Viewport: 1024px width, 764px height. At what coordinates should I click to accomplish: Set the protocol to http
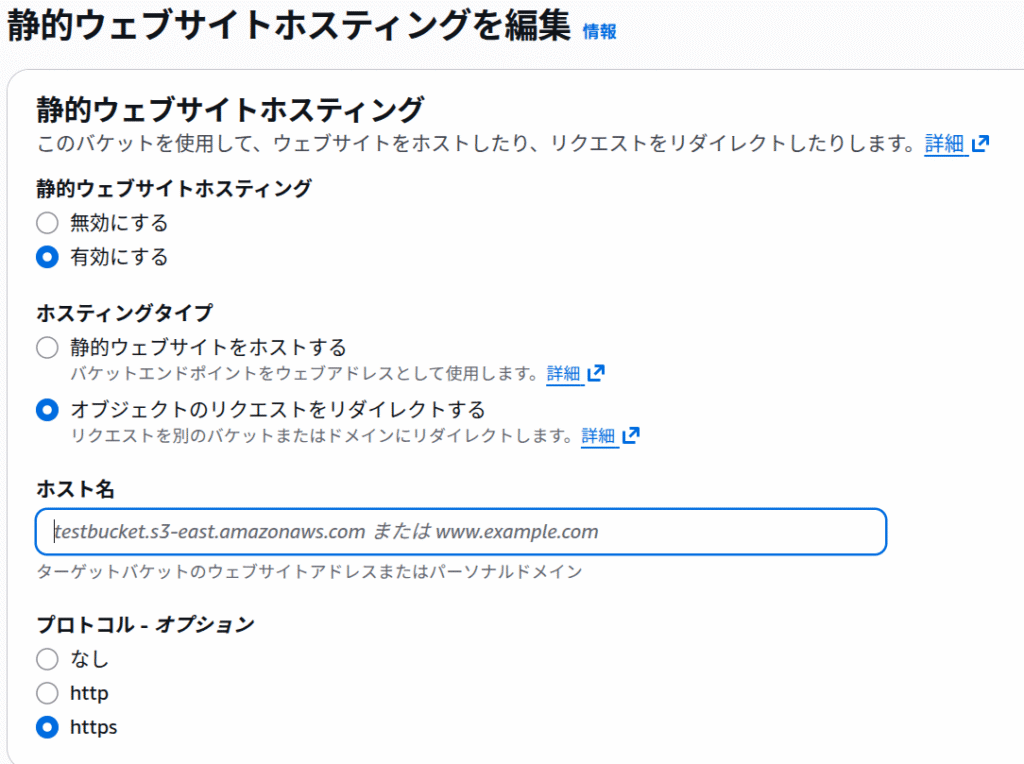[47, 693]
